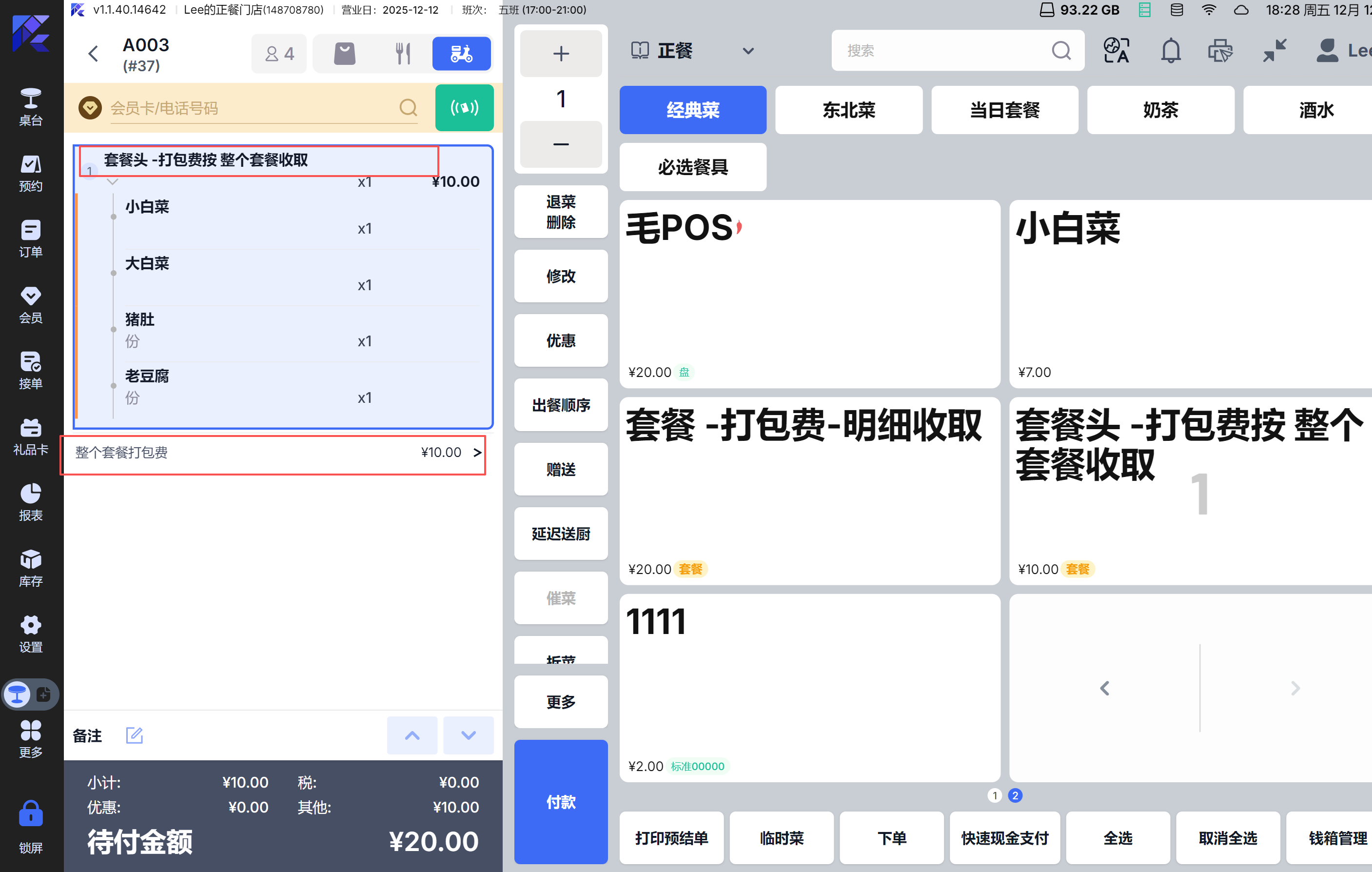Select the 奶茶 category tab
Screen dimensions: 1372x872
click(1159, 110)
